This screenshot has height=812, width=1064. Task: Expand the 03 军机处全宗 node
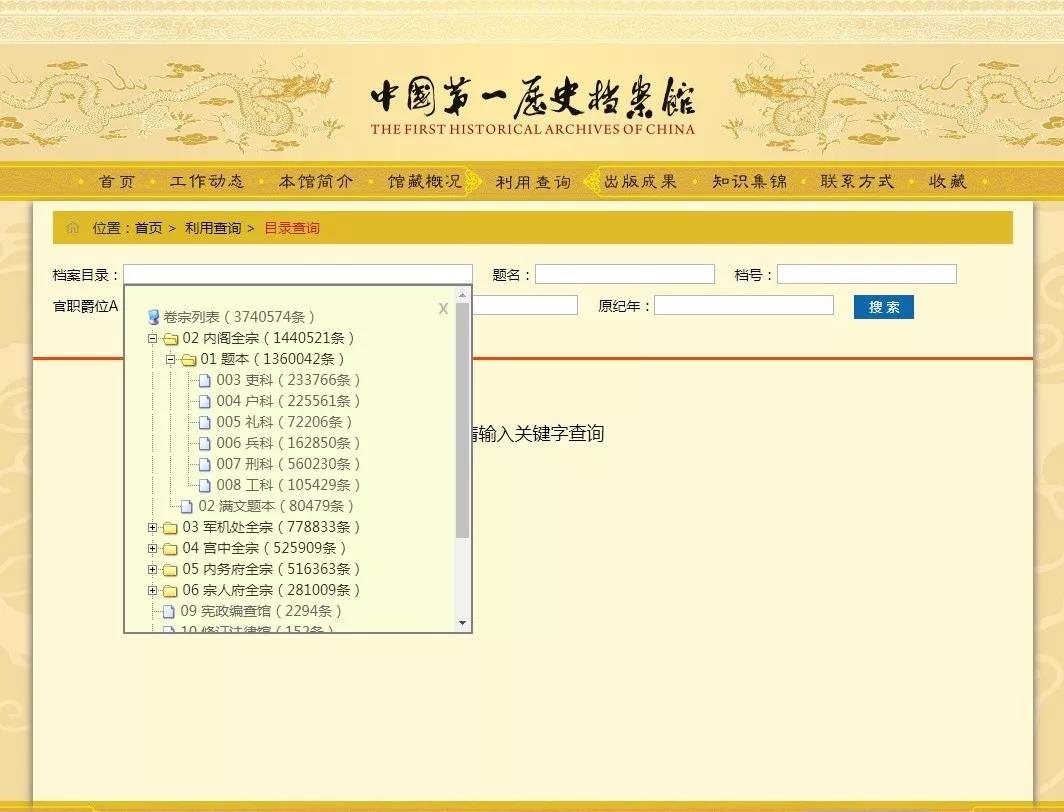point(153,527)
